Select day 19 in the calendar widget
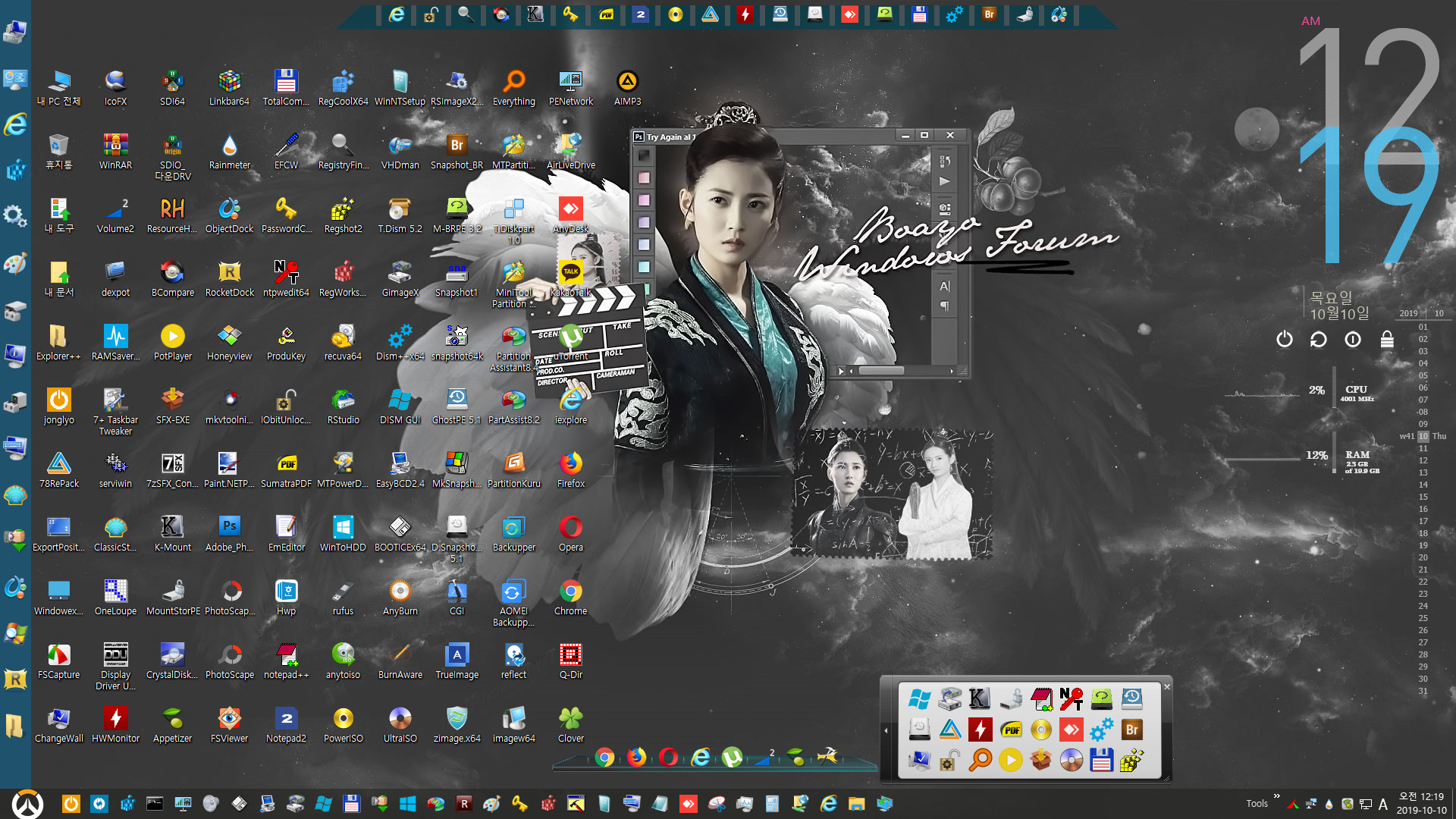Viewport: 1456px width, 819px height. (x=1423, y=545)
